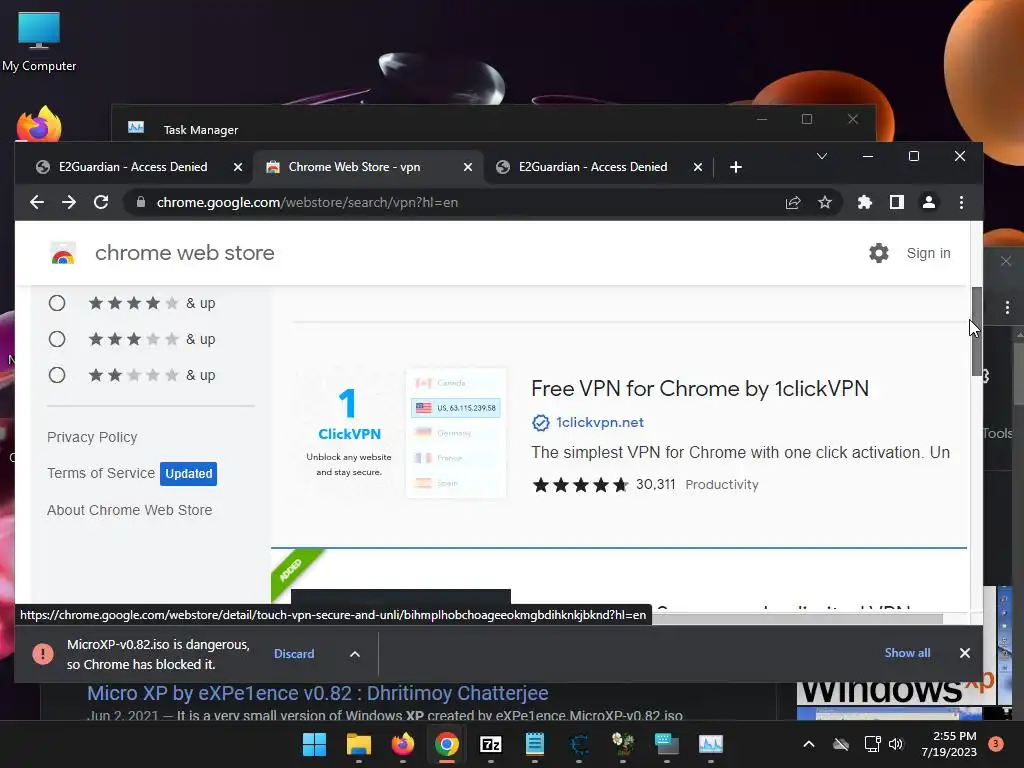Image resolution: width=1024 pixels, height=768 pixels.
Task: Open My Computer desktop icon
Action: tap(39, 40)
